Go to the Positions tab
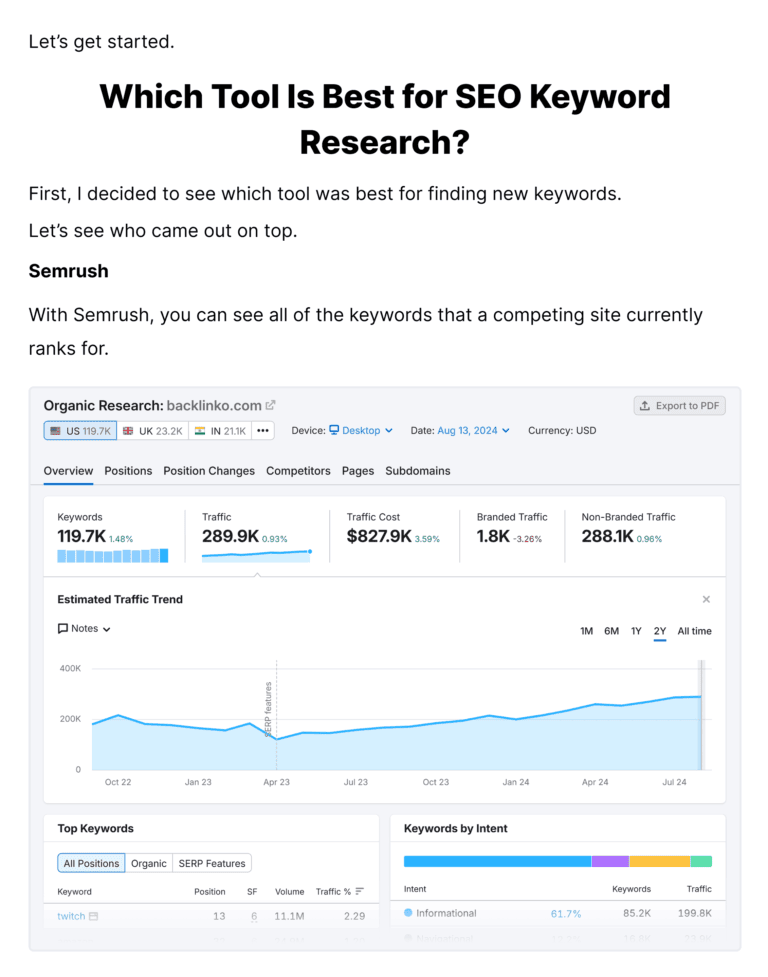The height and width of the screenshot is (977, 768). pyautogui.click(x=128, y=471)
